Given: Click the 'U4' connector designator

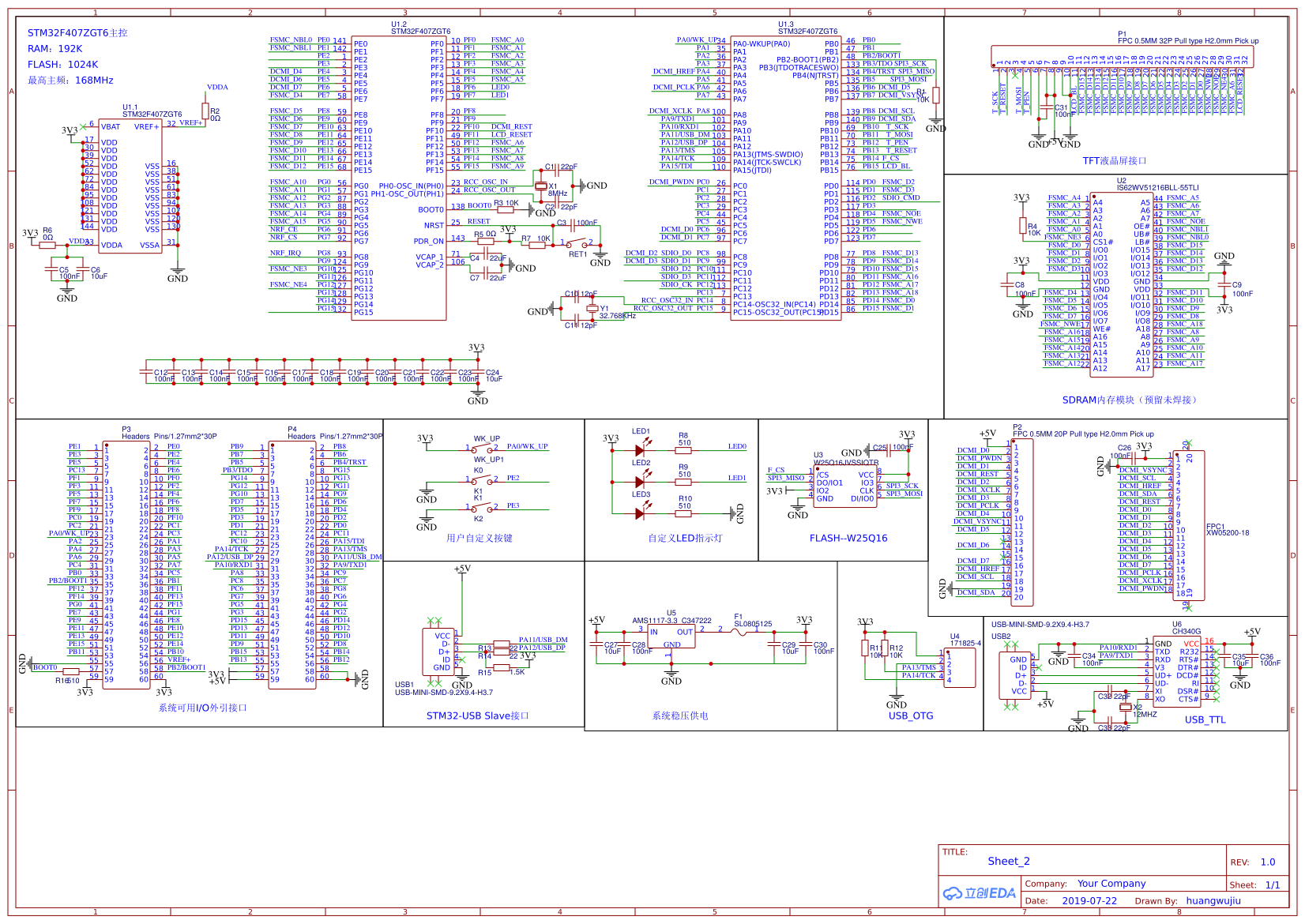Looking at the screenshot, I should (x=954, y=637).
